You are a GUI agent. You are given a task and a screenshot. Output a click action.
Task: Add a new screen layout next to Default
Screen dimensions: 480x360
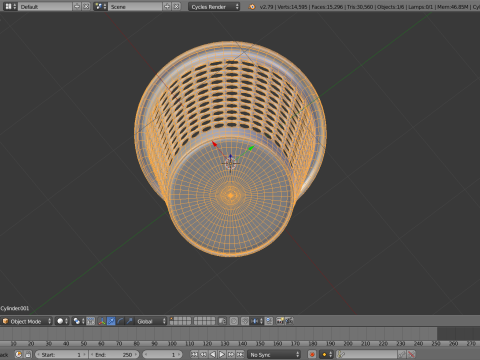[77, 6]
